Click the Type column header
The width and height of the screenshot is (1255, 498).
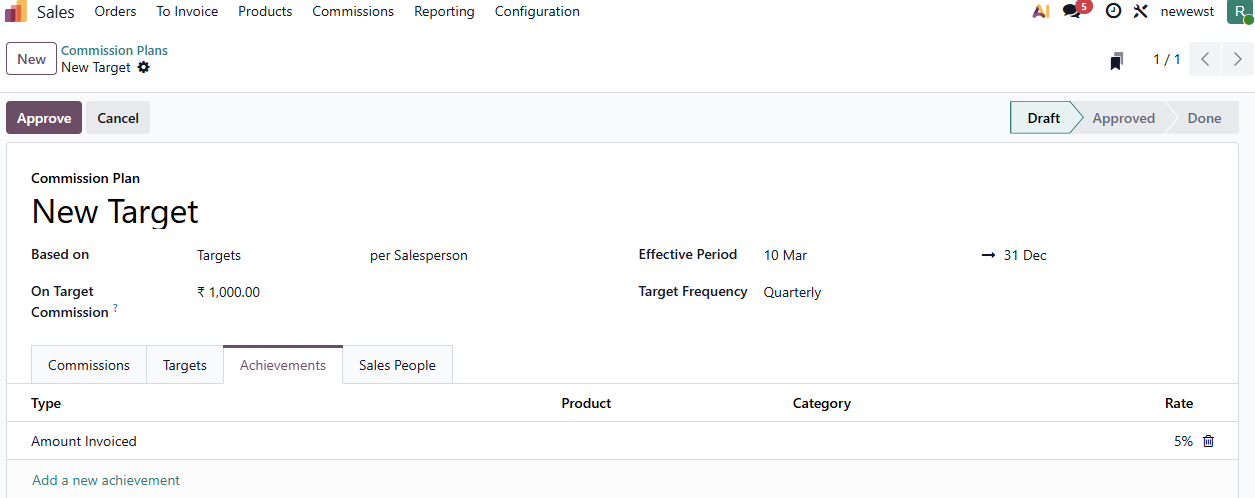46,403
